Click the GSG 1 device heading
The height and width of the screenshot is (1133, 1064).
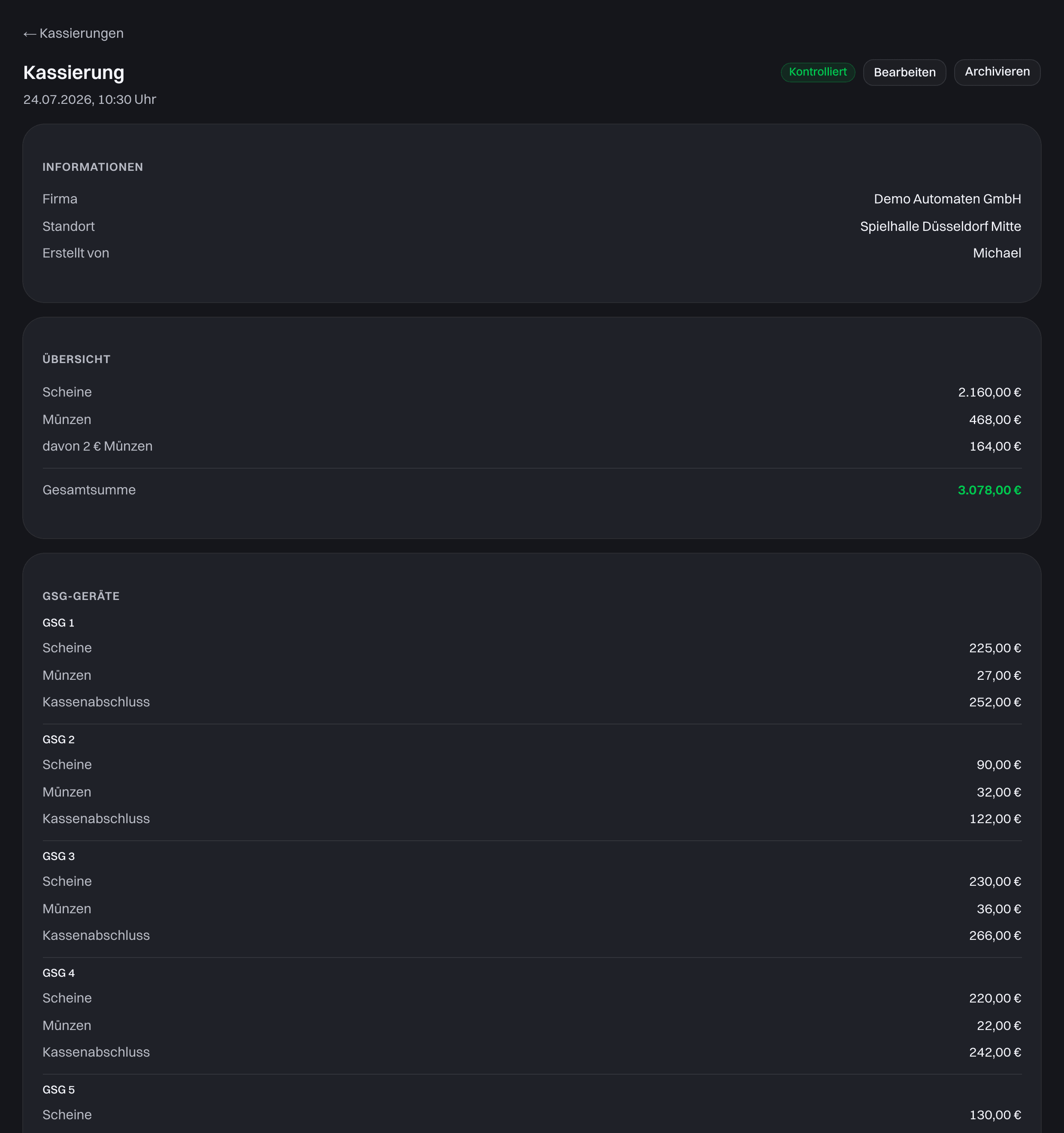58,623
